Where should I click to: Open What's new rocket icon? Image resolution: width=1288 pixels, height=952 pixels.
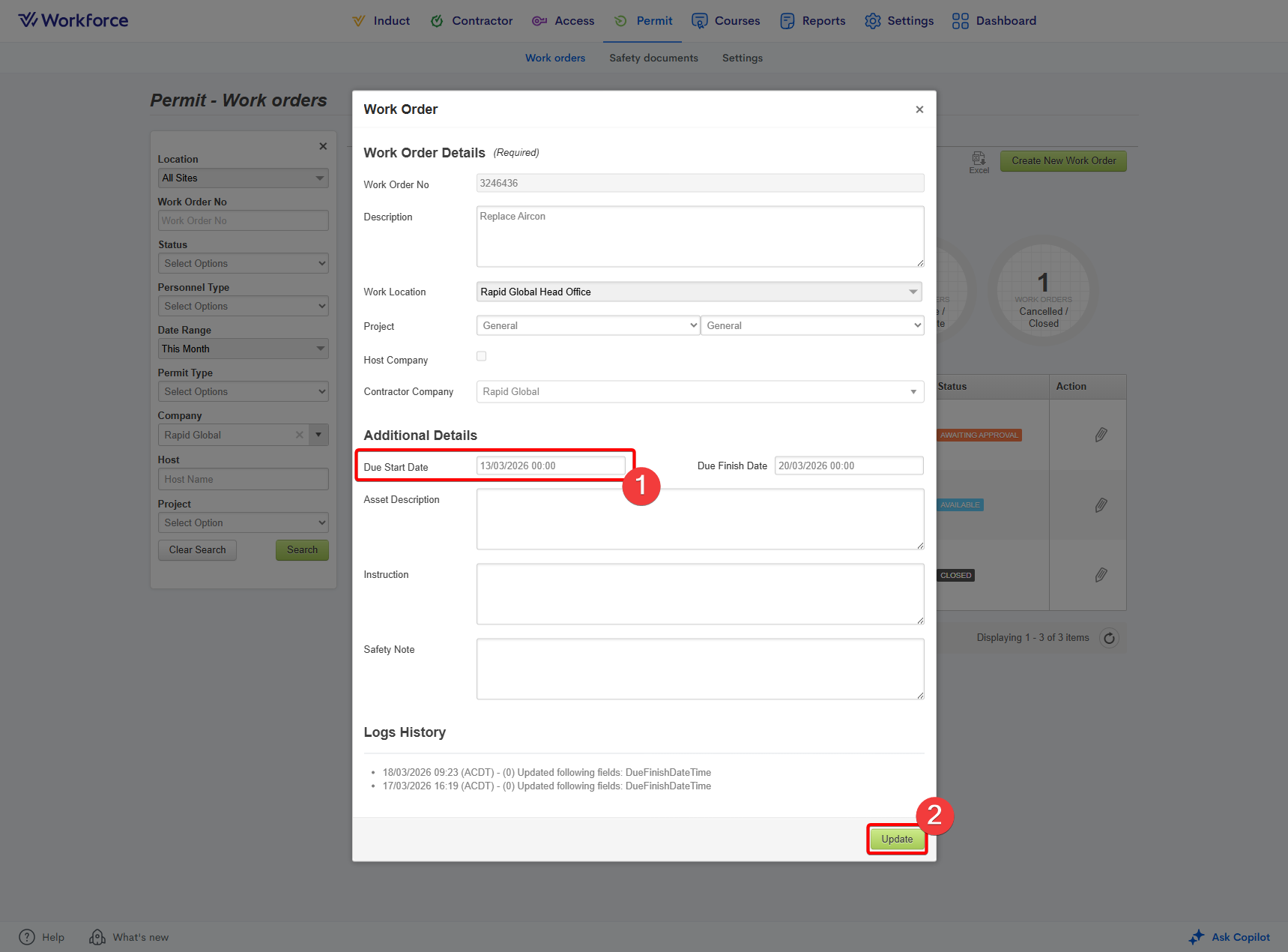pos(97,937)
